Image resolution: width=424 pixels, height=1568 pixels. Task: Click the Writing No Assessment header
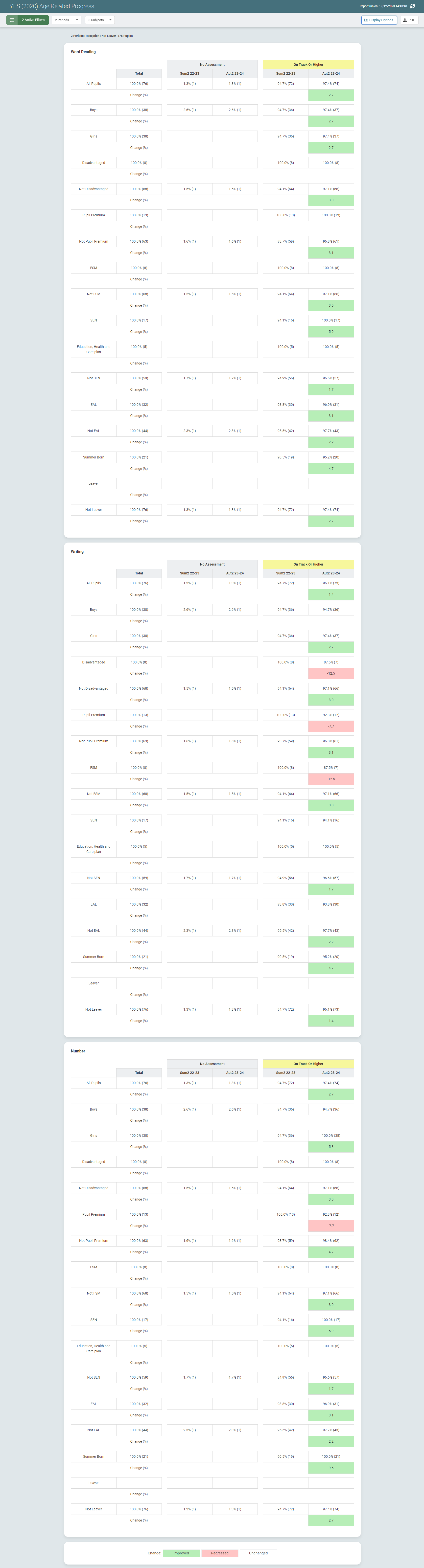[x=212, y=564]
